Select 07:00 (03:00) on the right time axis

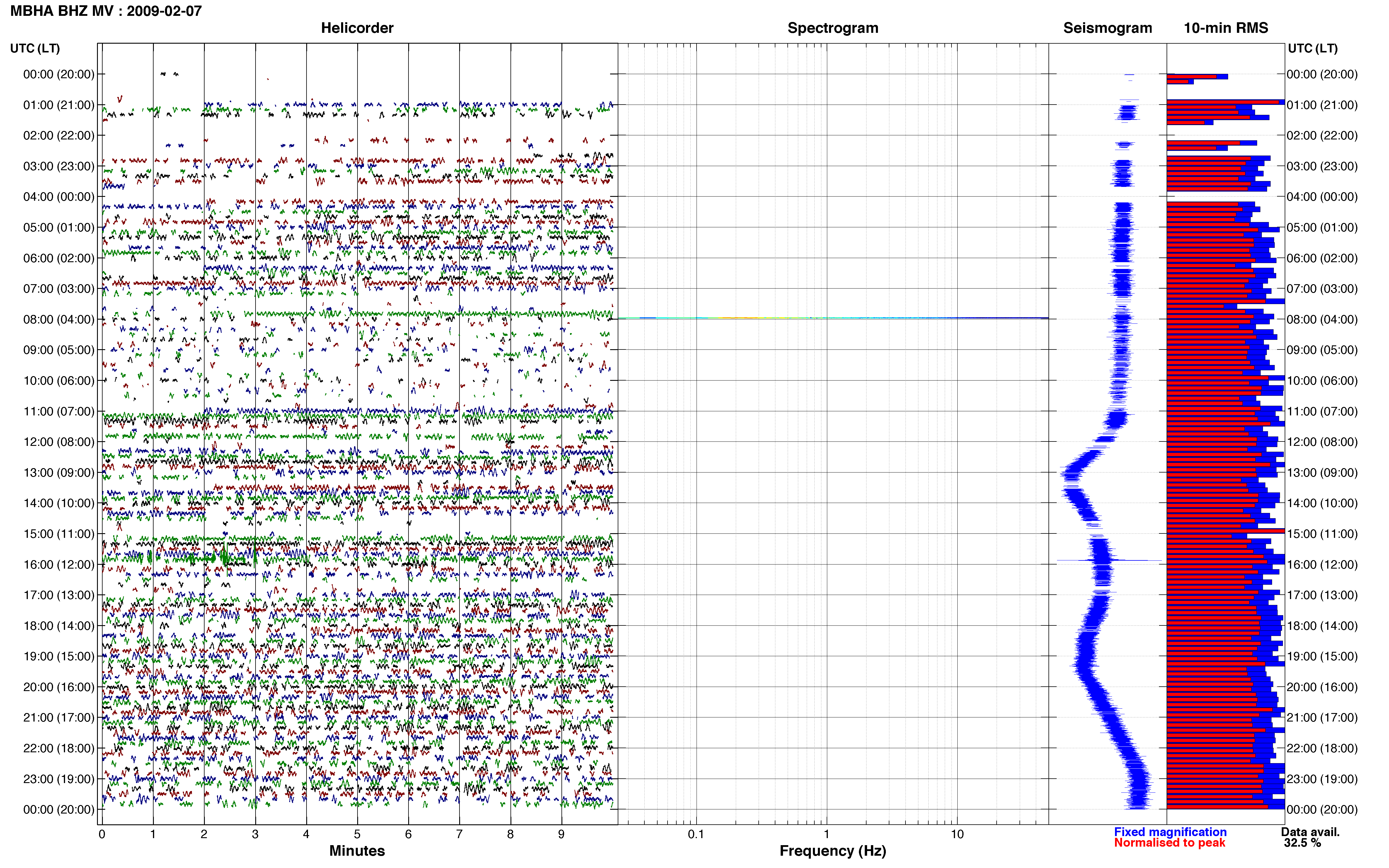point(1322,289)
